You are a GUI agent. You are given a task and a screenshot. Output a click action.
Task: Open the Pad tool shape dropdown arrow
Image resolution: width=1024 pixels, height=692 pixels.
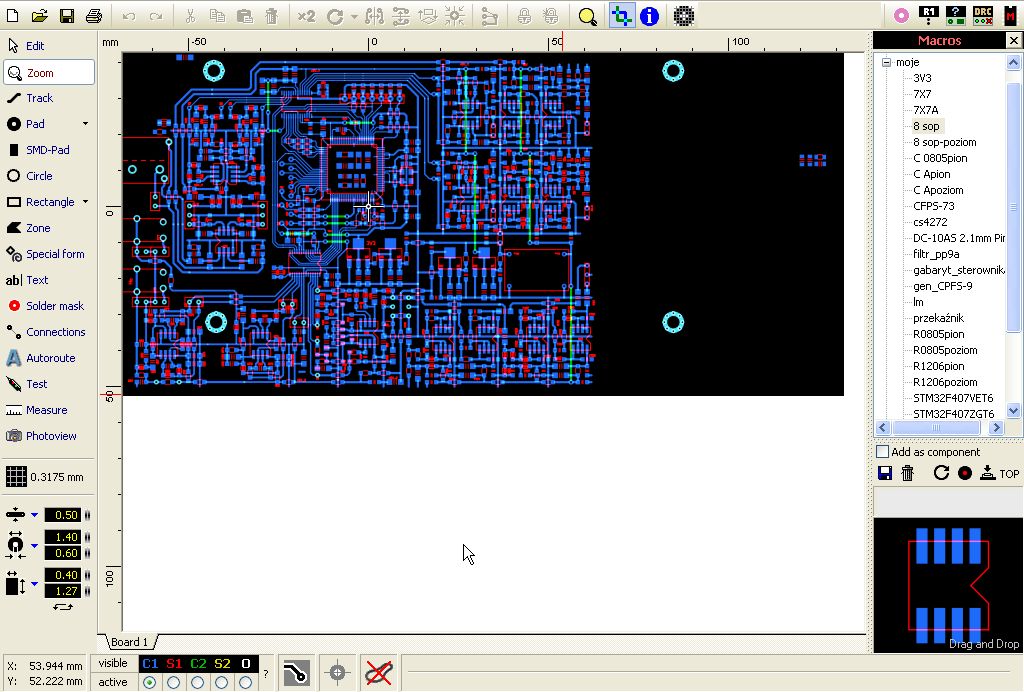[x=85, y=124]
